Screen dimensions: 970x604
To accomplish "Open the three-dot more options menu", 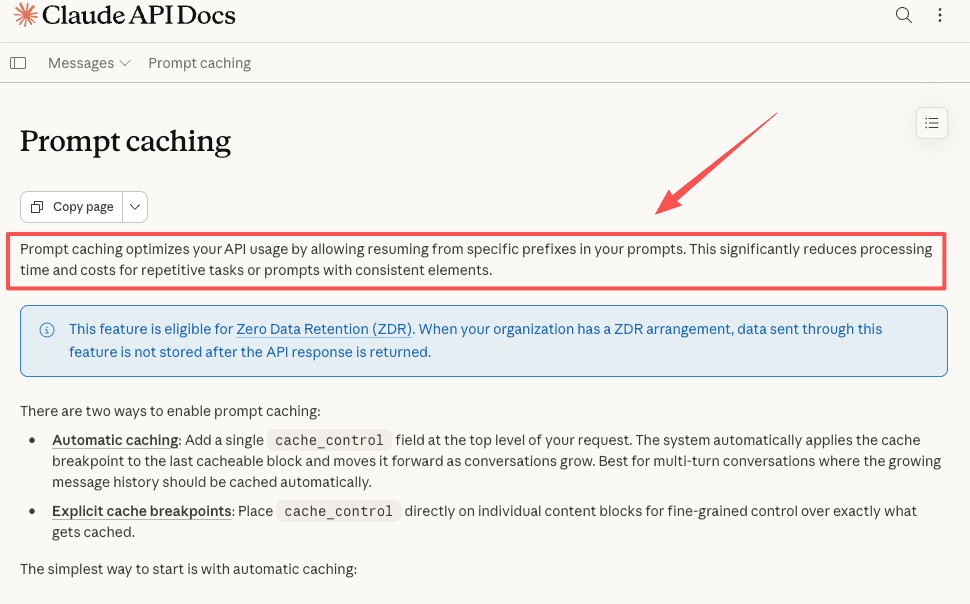I will tap(940, 15).
